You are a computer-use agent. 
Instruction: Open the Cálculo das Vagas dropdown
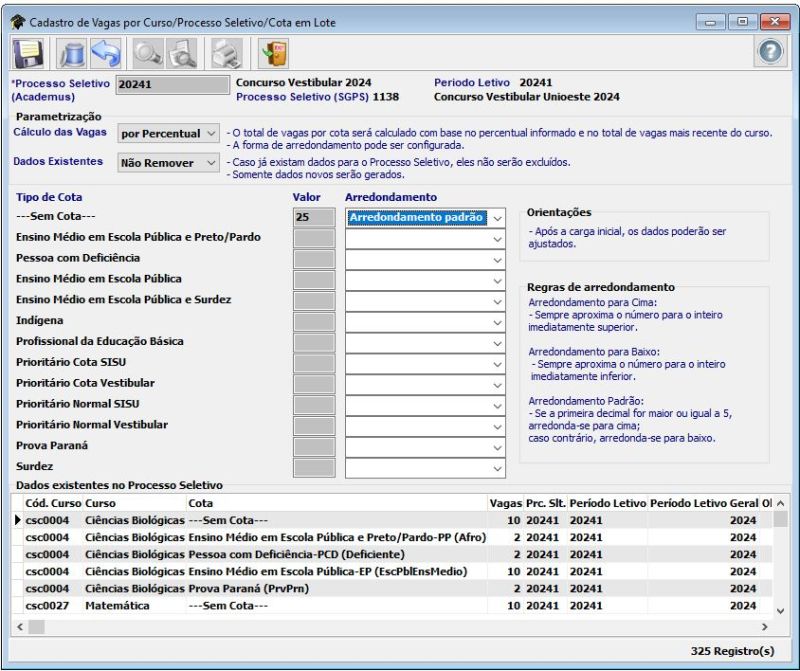click(167, 133)
